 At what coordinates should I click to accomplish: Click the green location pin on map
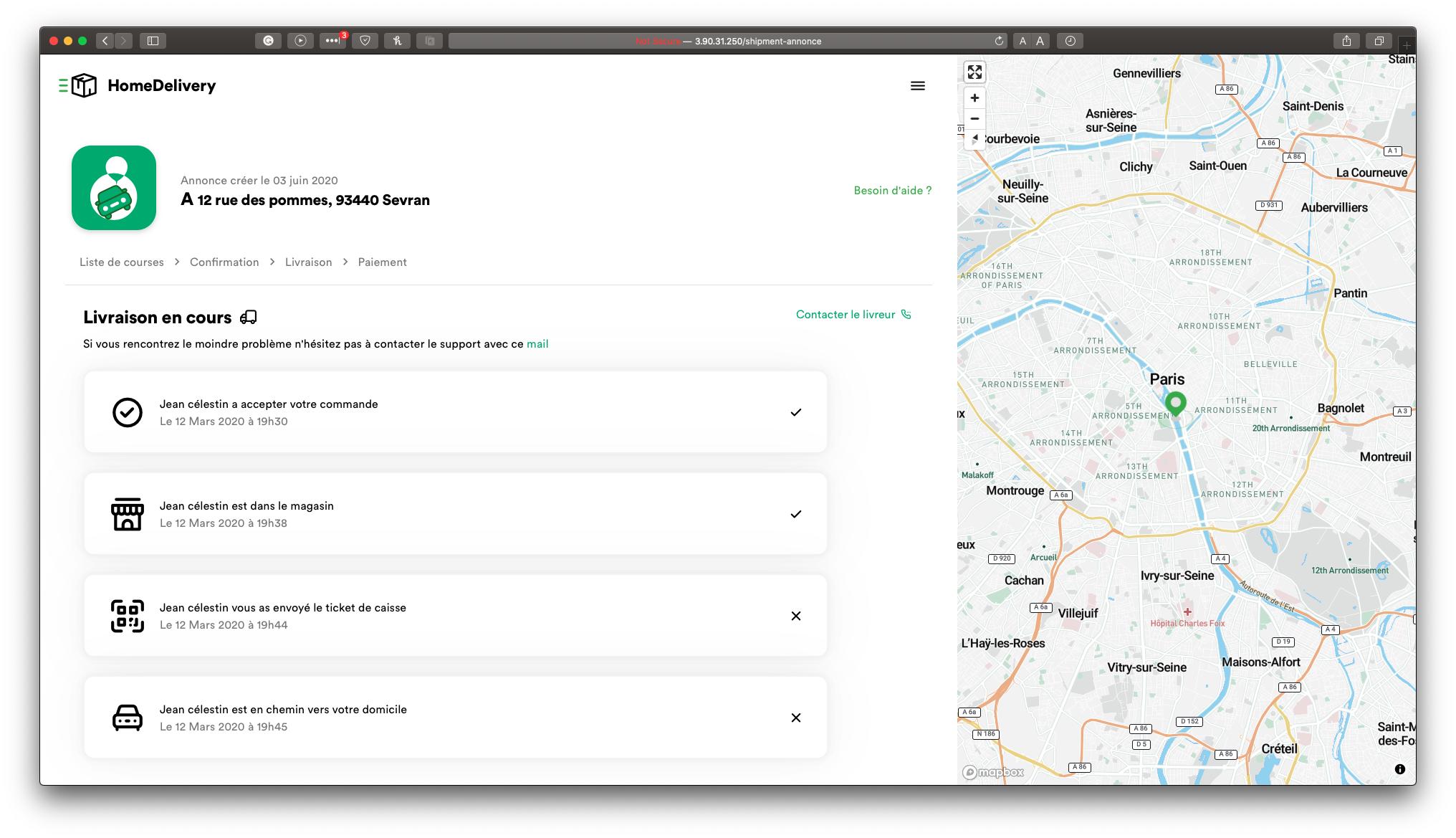[x=1175, y=403]
